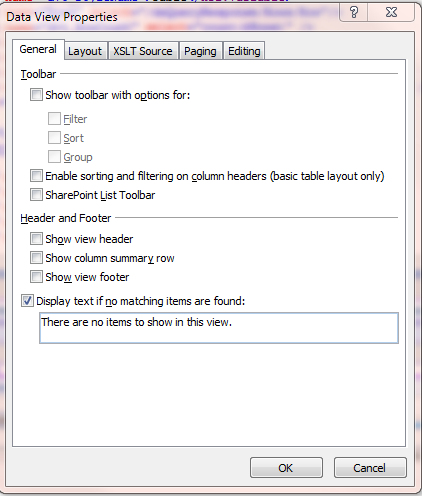Go to the Paging tab

tap(200, 51)
